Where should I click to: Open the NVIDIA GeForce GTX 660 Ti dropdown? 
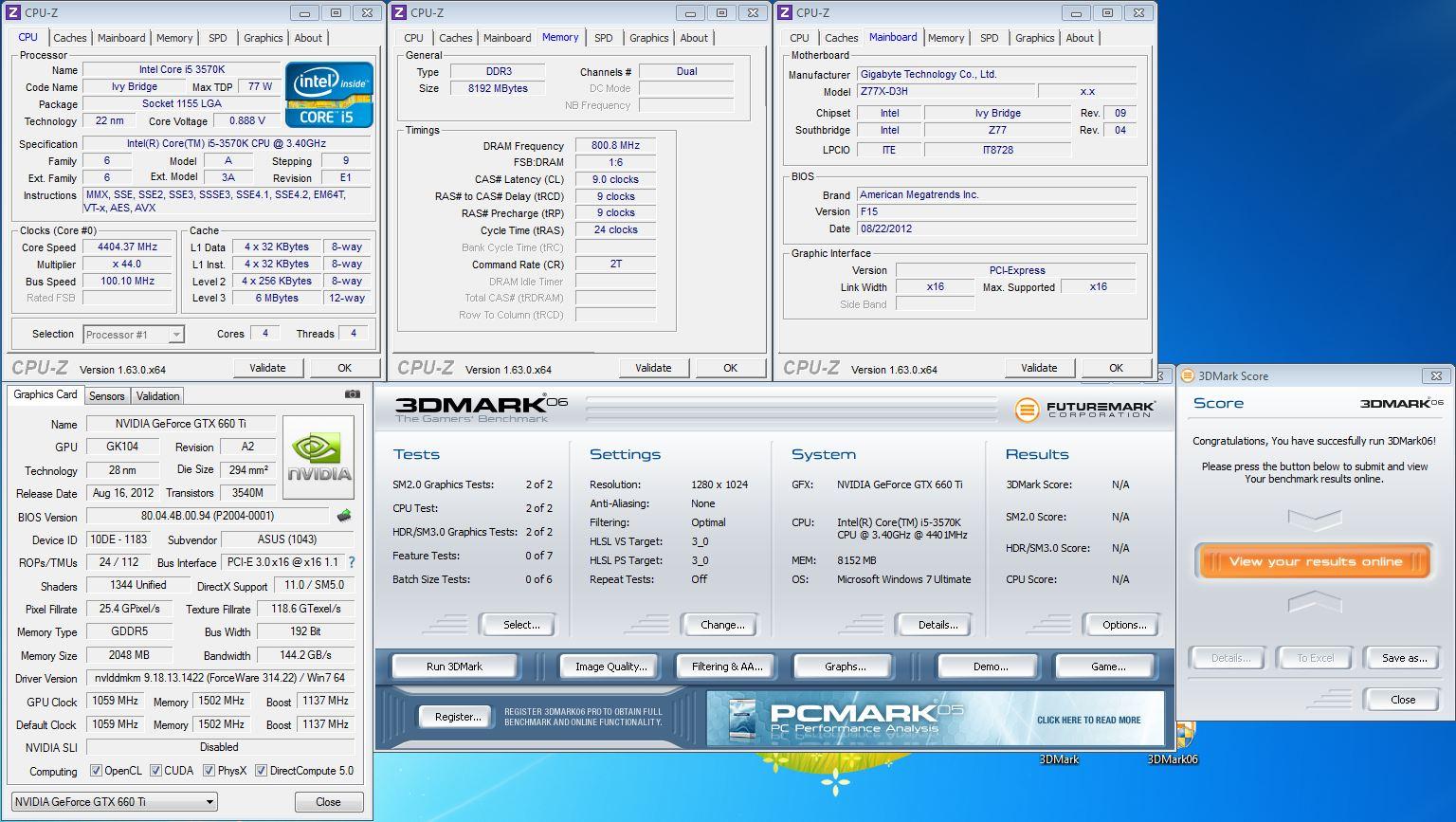tap(114, 801)
